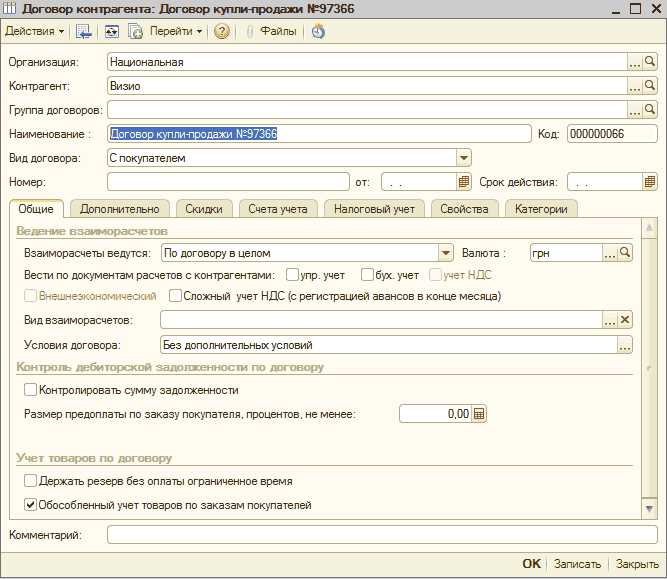Click ellipsis select button for Организация
Viewport: 667px width, 579px height.
634,62
